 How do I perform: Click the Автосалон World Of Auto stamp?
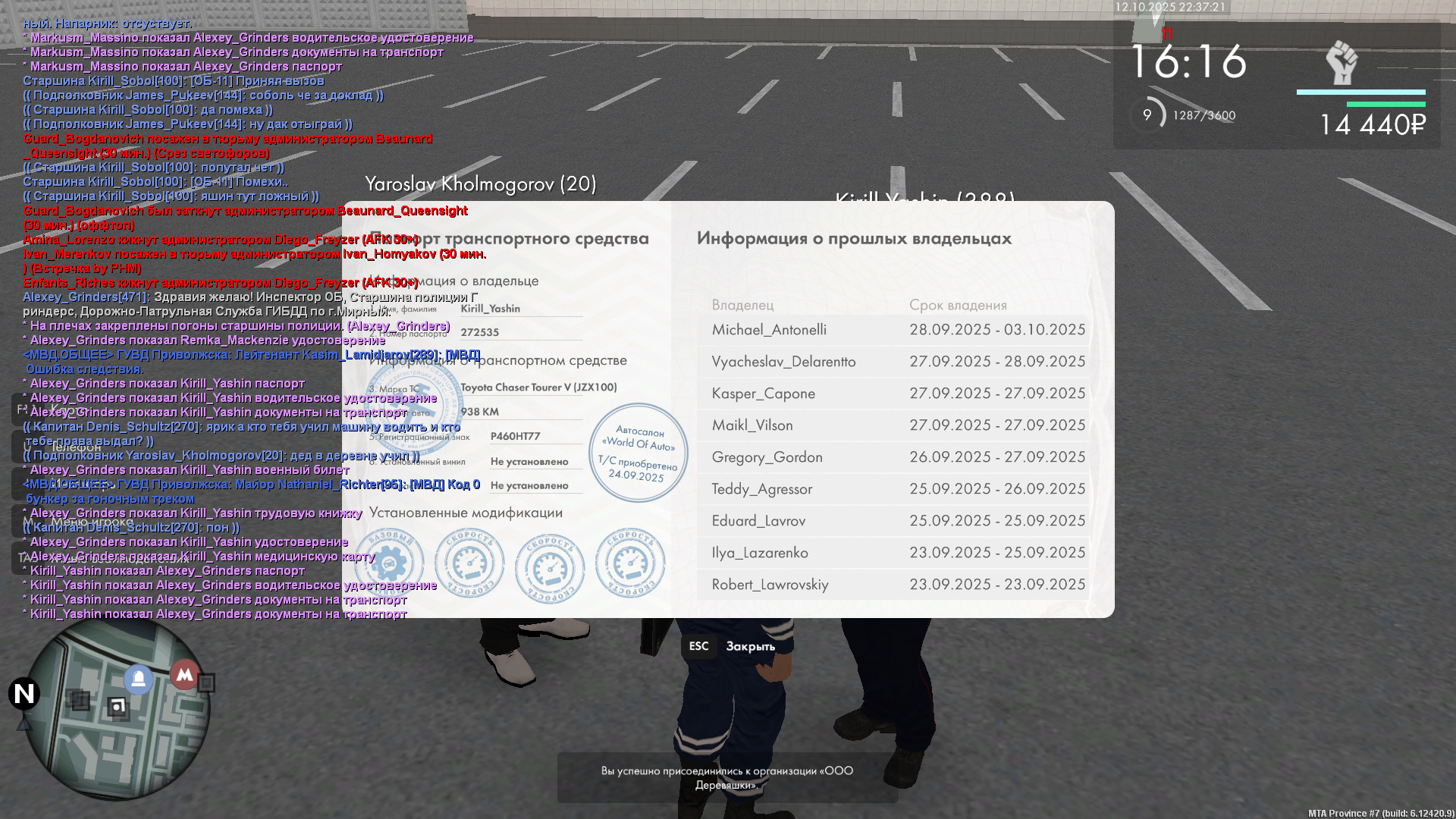tap(639, 453)
